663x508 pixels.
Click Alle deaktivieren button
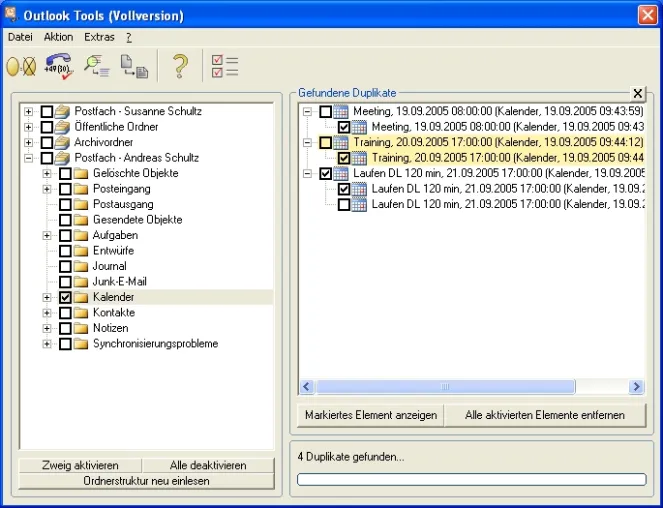point(208,466)
